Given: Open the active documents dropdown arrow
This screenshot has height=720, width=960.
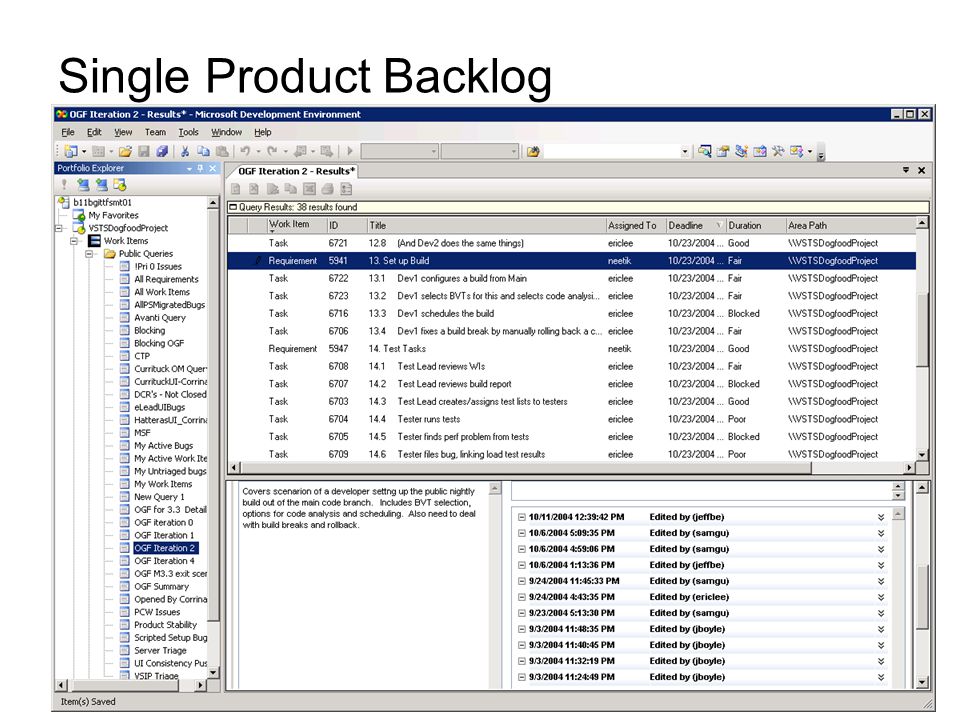Looking at the screenshot, I should click(906, 170).
